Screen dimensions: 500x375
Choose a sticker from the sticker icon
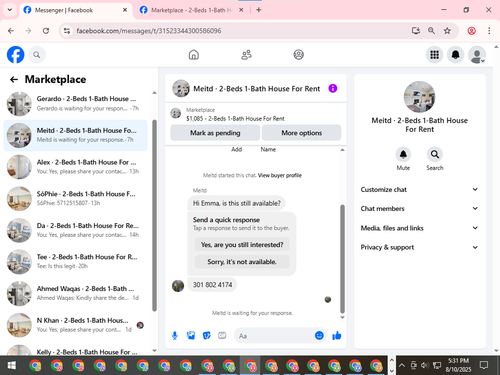(207, 336)
